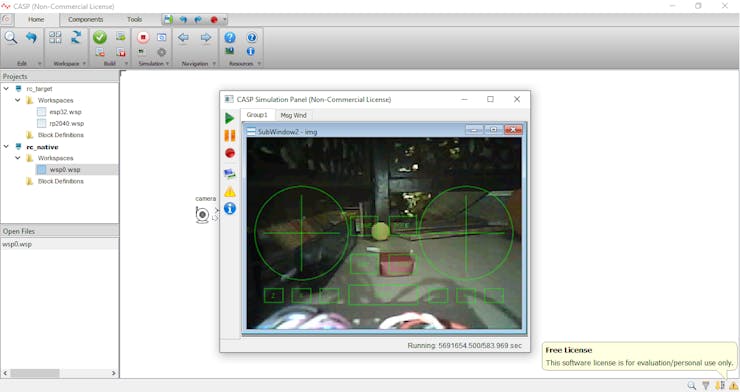Select Block Definitions under rc_target
The height and width of the screenshot is (392, 740).
[x=60, y=135]
